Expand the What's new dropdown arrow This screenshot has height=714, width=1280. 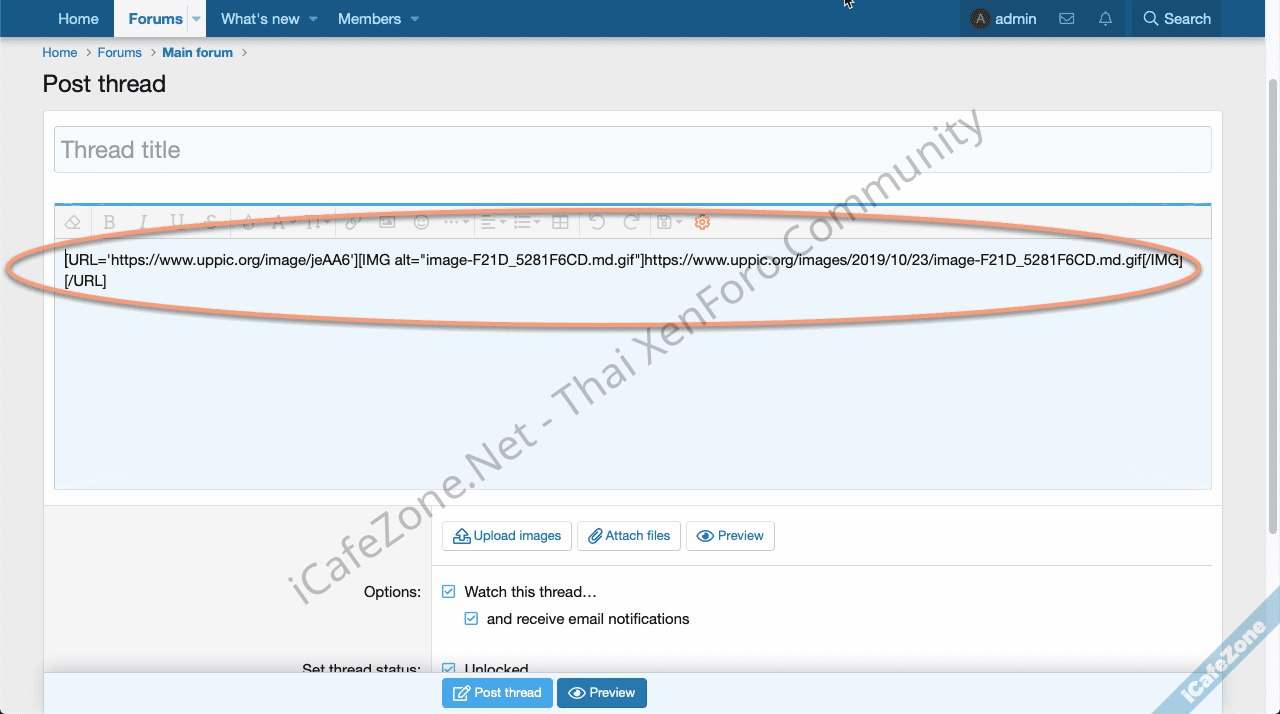[313, 19]
